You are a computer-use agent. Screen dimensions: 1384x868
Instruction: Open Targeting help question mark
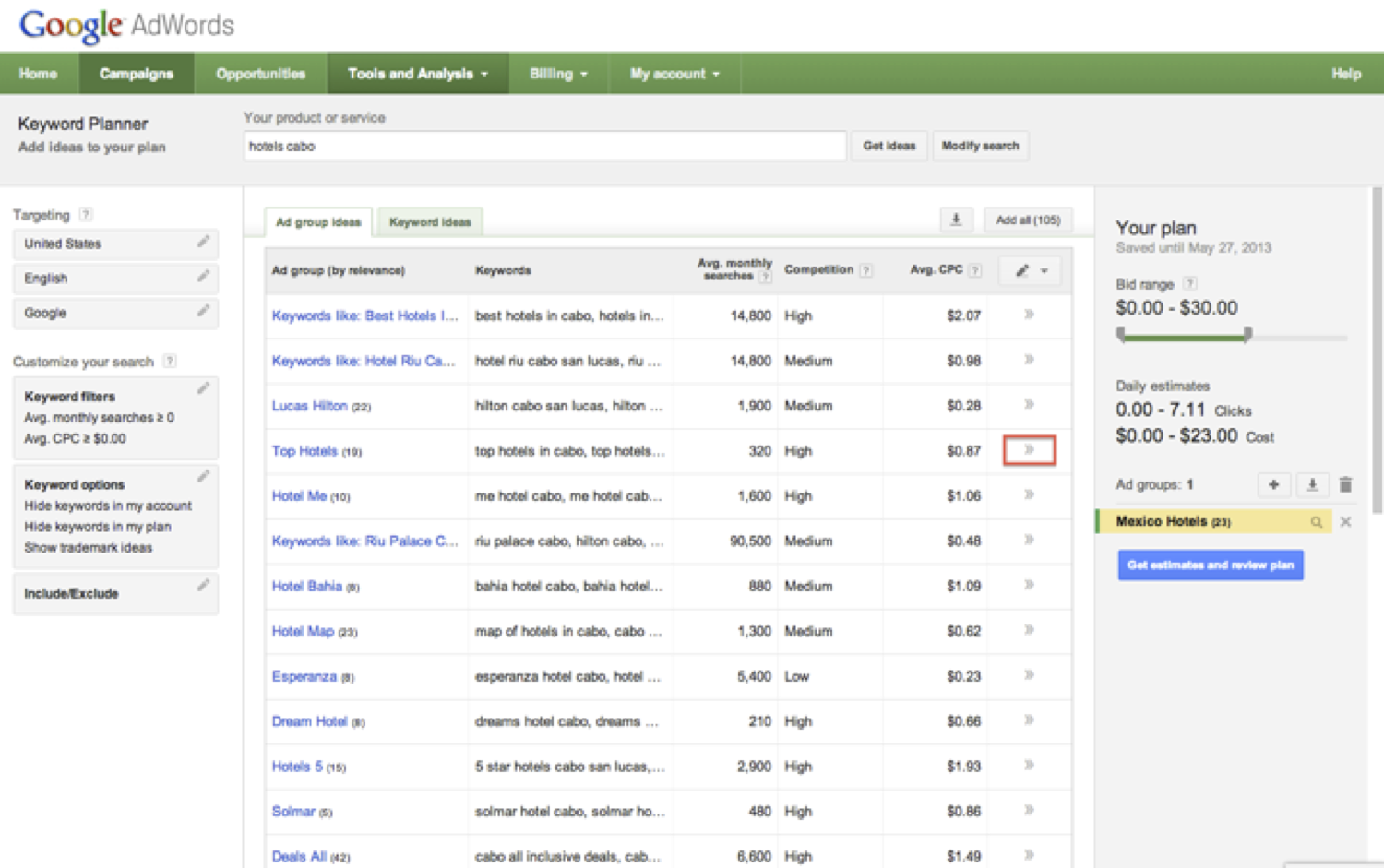(x=86, y=215)
